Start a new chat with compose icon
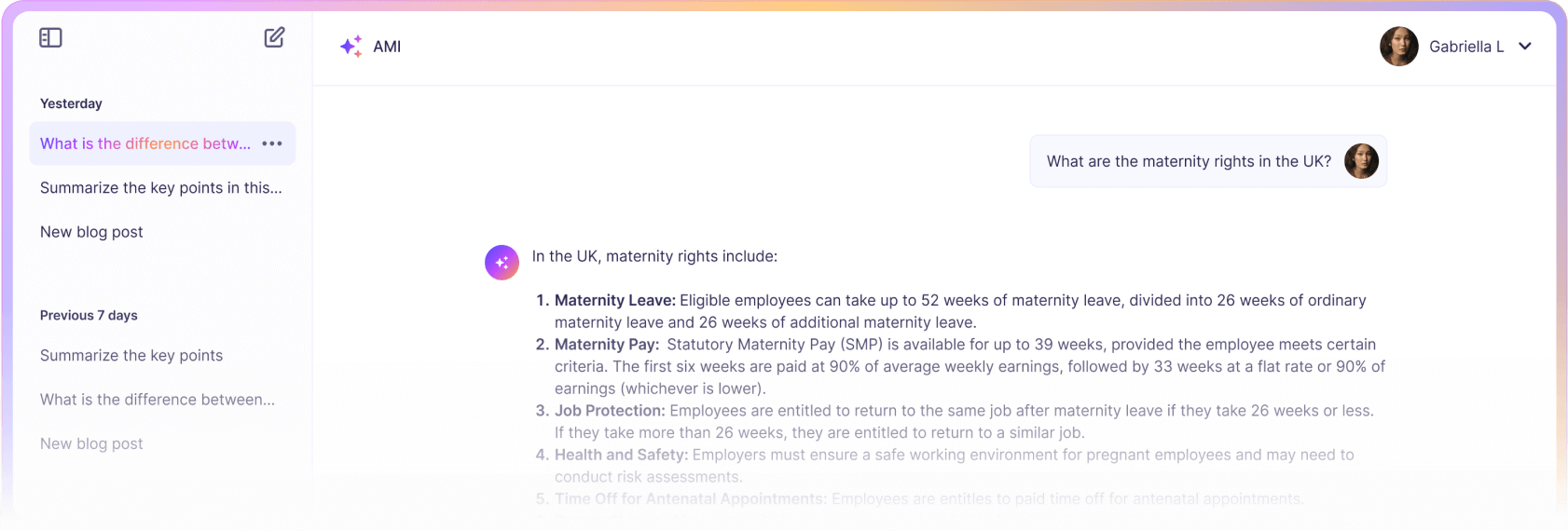 coord(274,37)
